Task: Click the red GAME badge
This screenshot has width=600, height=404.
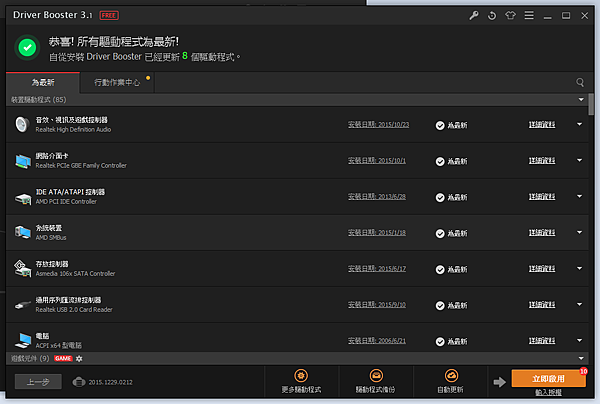Action: point(63,358)
